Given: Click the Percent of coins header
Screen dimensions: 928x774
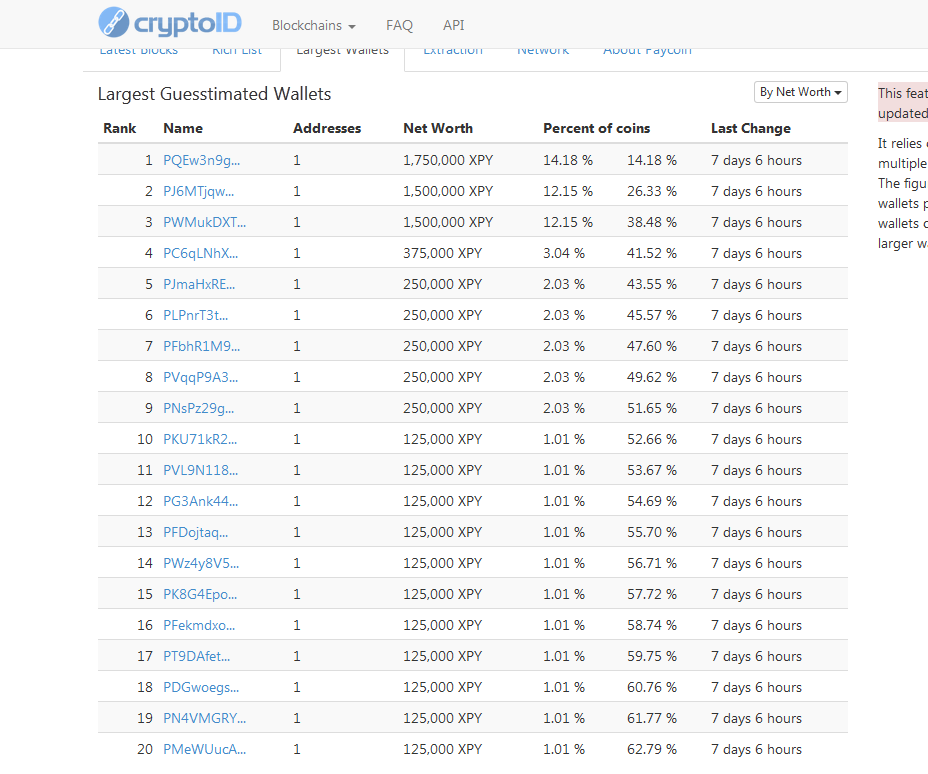Looking at the screenshot, I should tap(597, 128).
